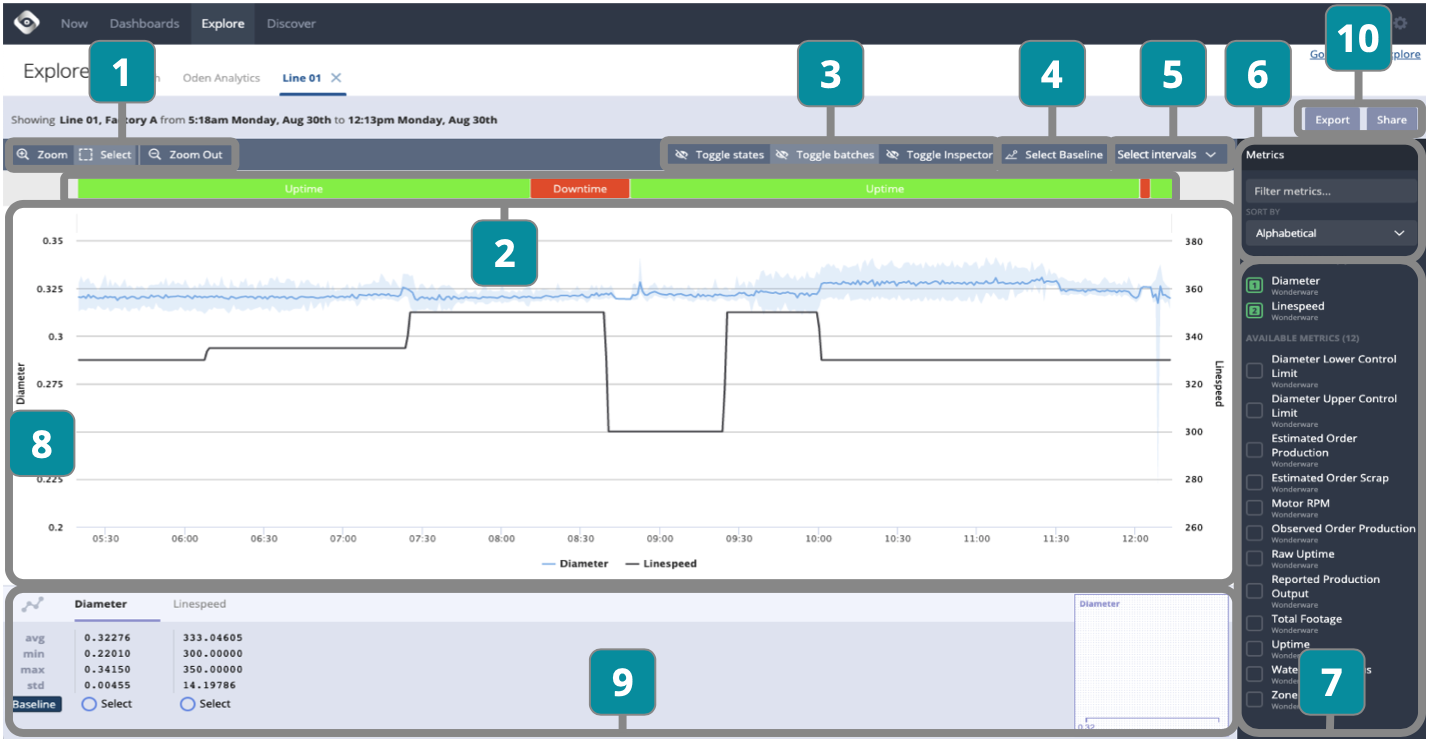The image size is (1430, 742).
Task: Click the Share button
Action: (1391, 120)
